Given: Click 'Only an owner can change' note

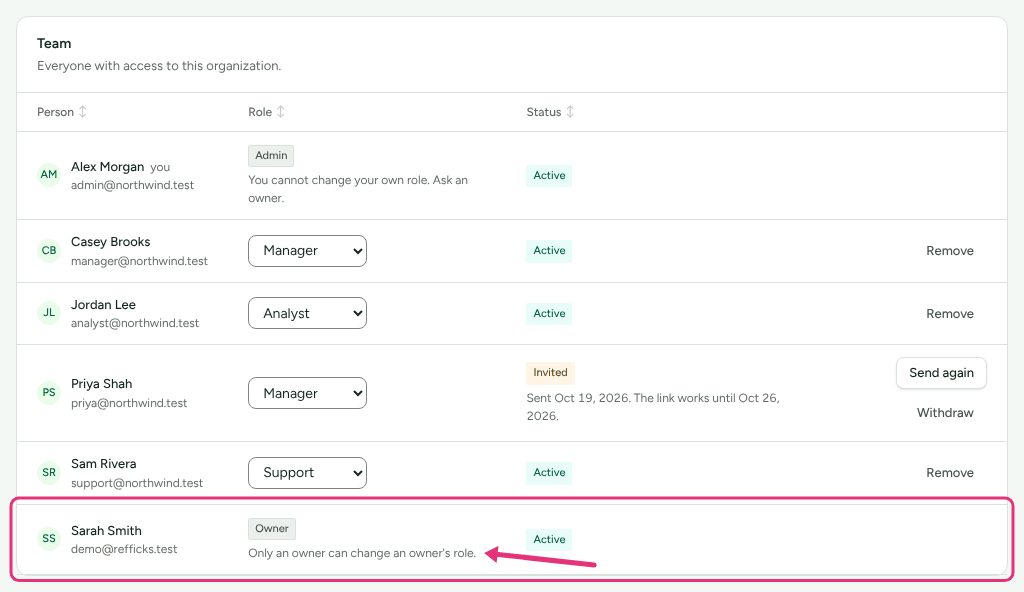Looking at the screenshot, I should tap(362, 553).
